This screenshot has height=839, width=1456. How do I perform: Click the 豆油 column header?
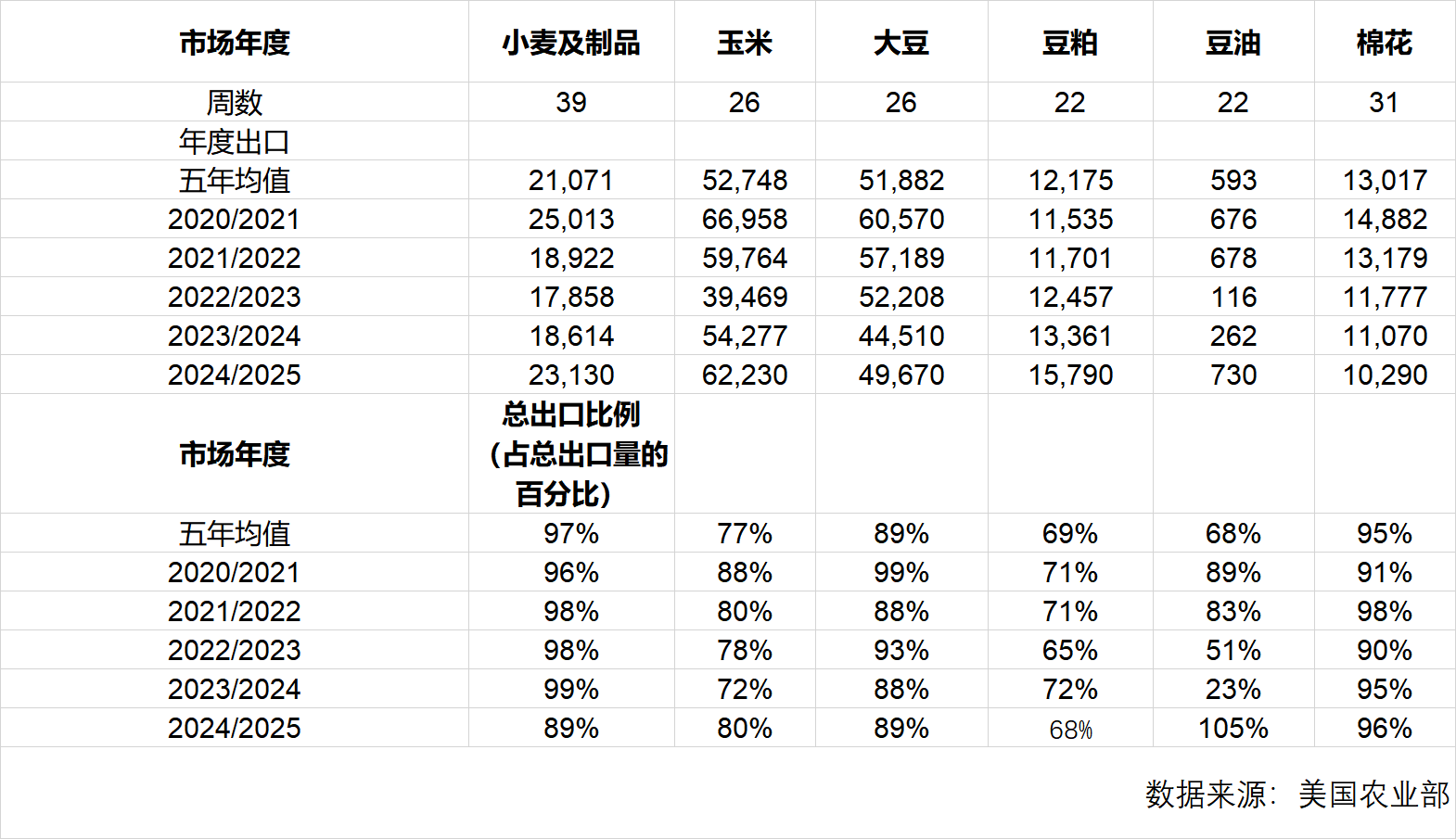(1232, 43)
